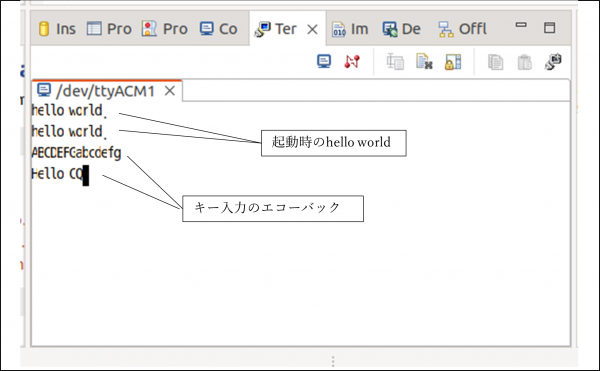Image resolution: width=600 pixels, height=371 pixels.
Task: Click the toggle command input field icon
Action: 395,62
